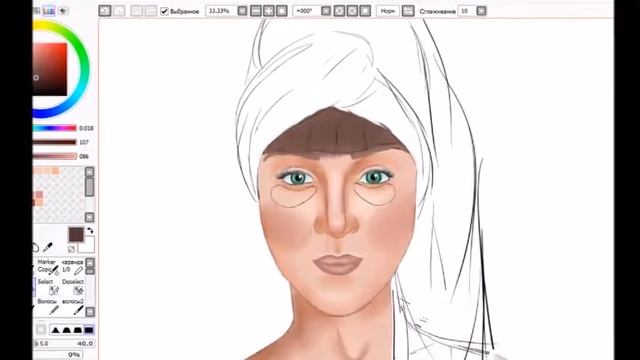Select the second rounded brush edge shape
Viewport: 640px width, 360px height.
pos(67,329)
